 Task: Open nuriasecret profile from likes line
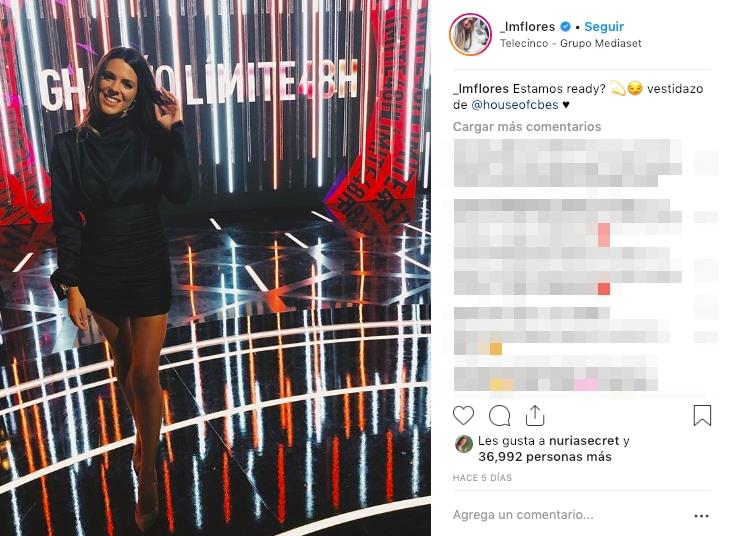pos(584,440)
